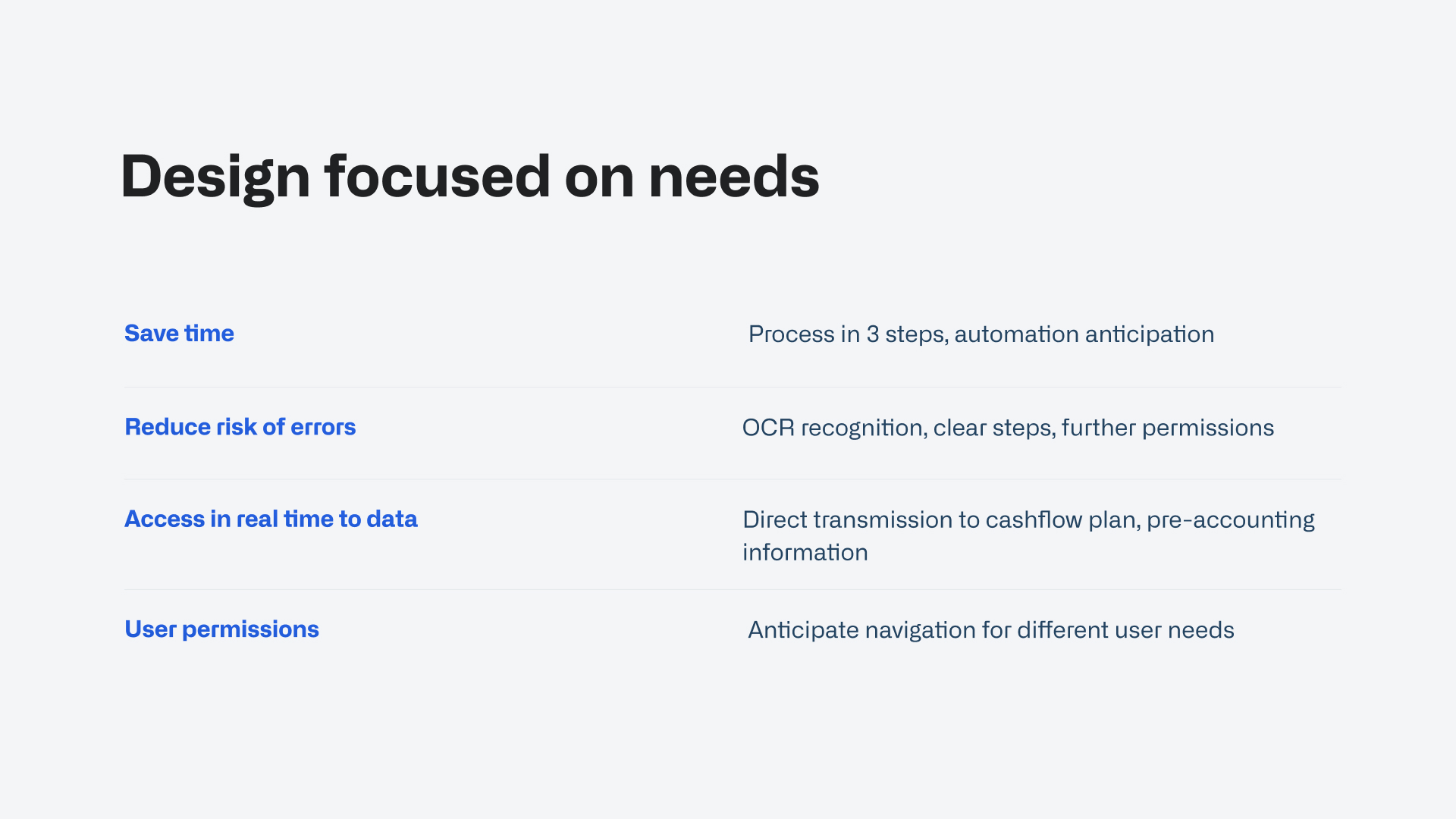Click divider line below "Reduce risk of errors" row

(x=733, y=479)
